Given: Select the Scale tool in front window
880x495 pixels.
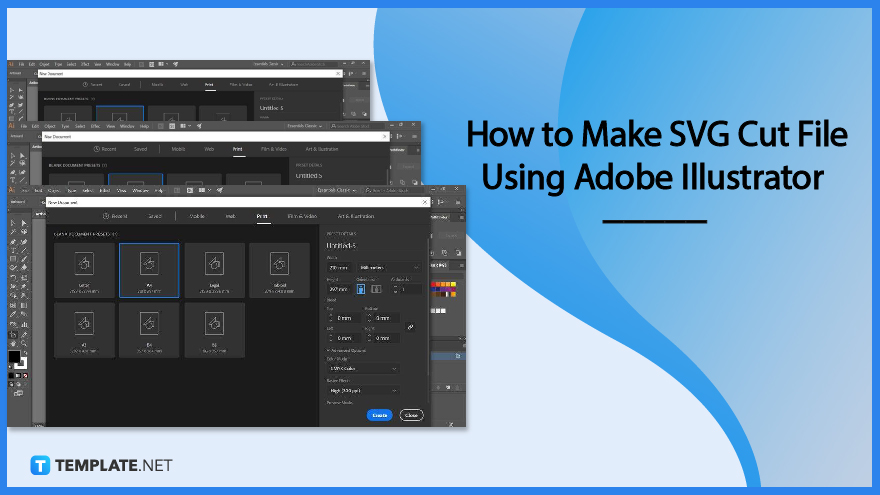Looking at the screenshot, I should [24, 277].
